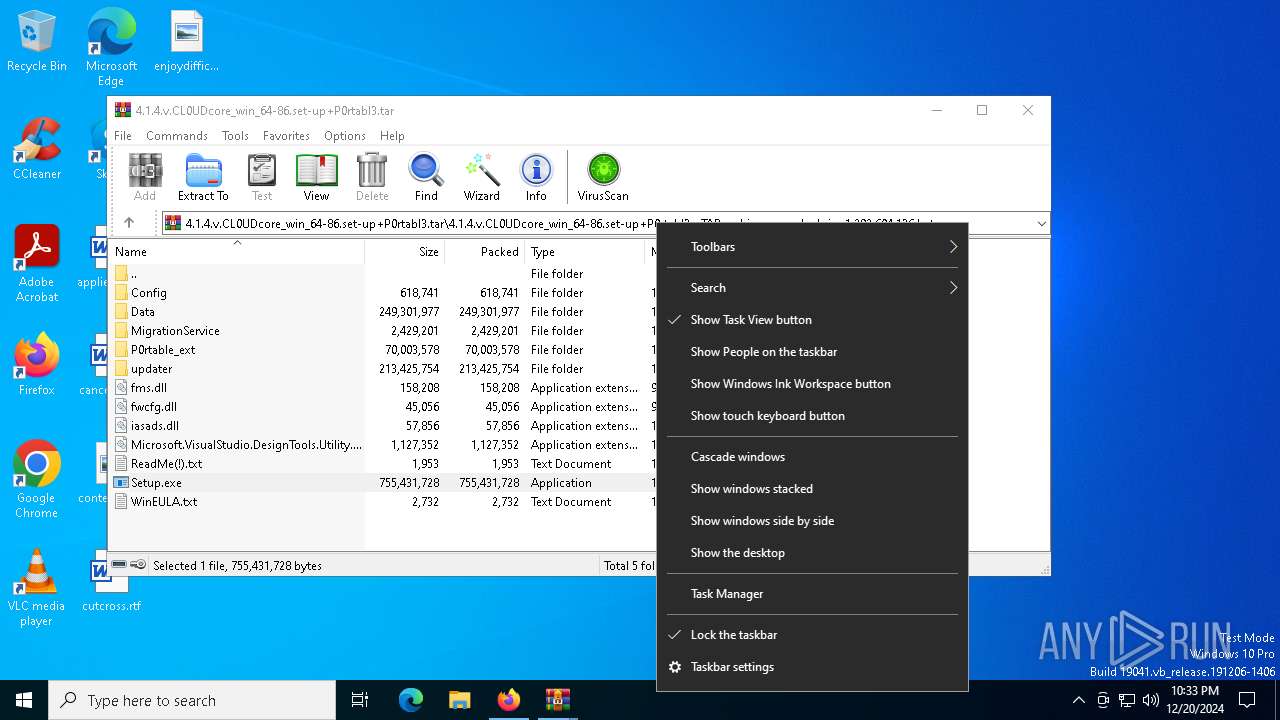This screenshot has height=720, width=1280.
Task: Click the Find toolbar icon
Action: 426,178
